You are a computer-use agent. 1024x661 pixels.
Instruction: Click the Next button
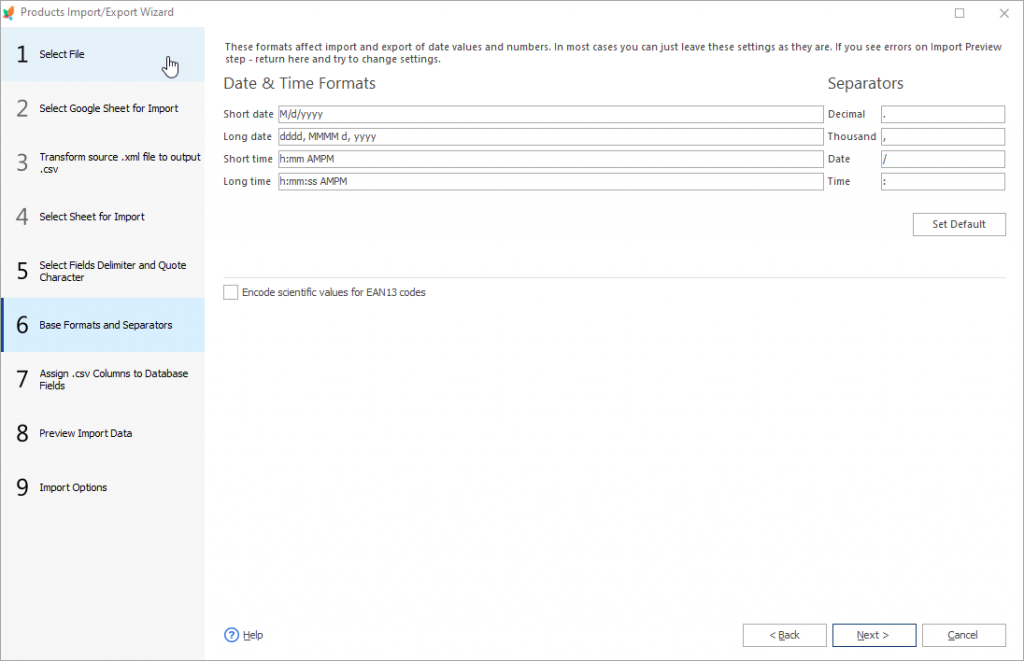coord(873,635)
